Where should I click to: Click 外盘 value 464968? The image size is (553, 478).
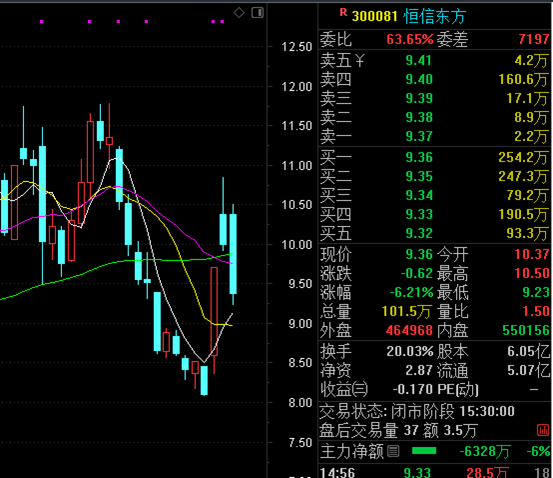(409, 331)
